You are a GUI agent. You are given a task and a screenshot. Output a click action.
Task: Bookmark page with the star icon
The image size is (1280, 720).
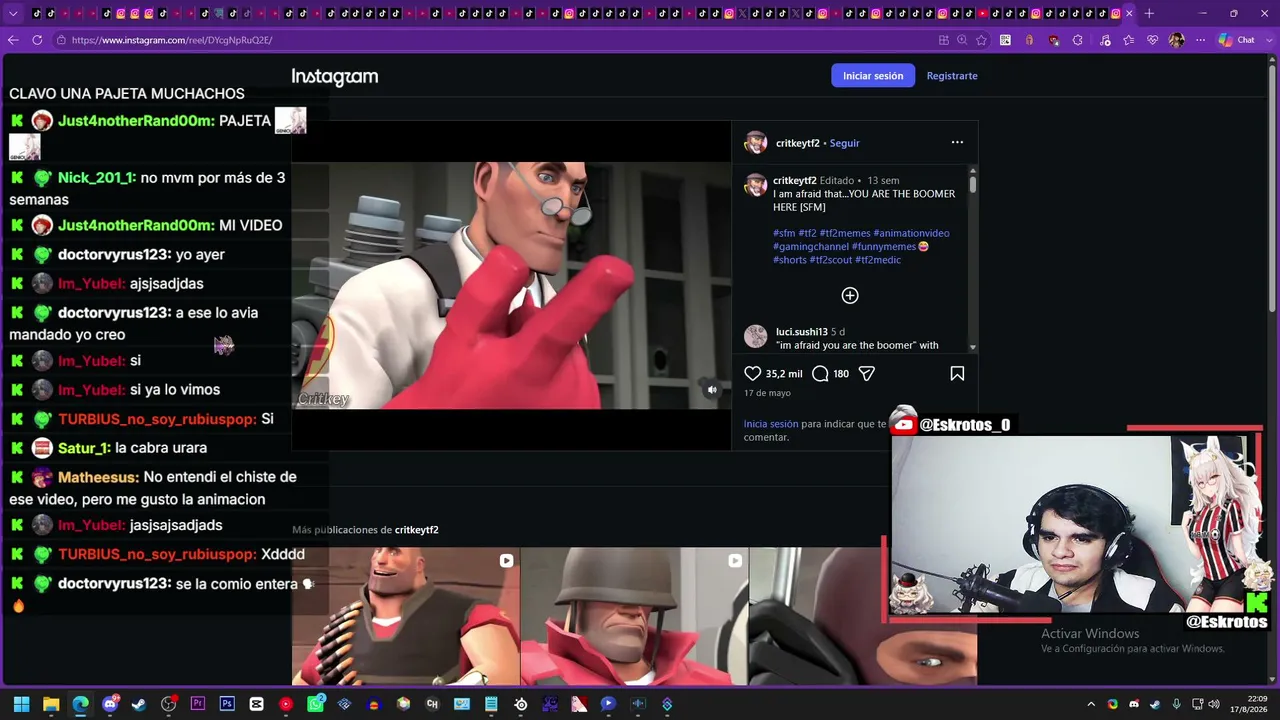point(981,40)
